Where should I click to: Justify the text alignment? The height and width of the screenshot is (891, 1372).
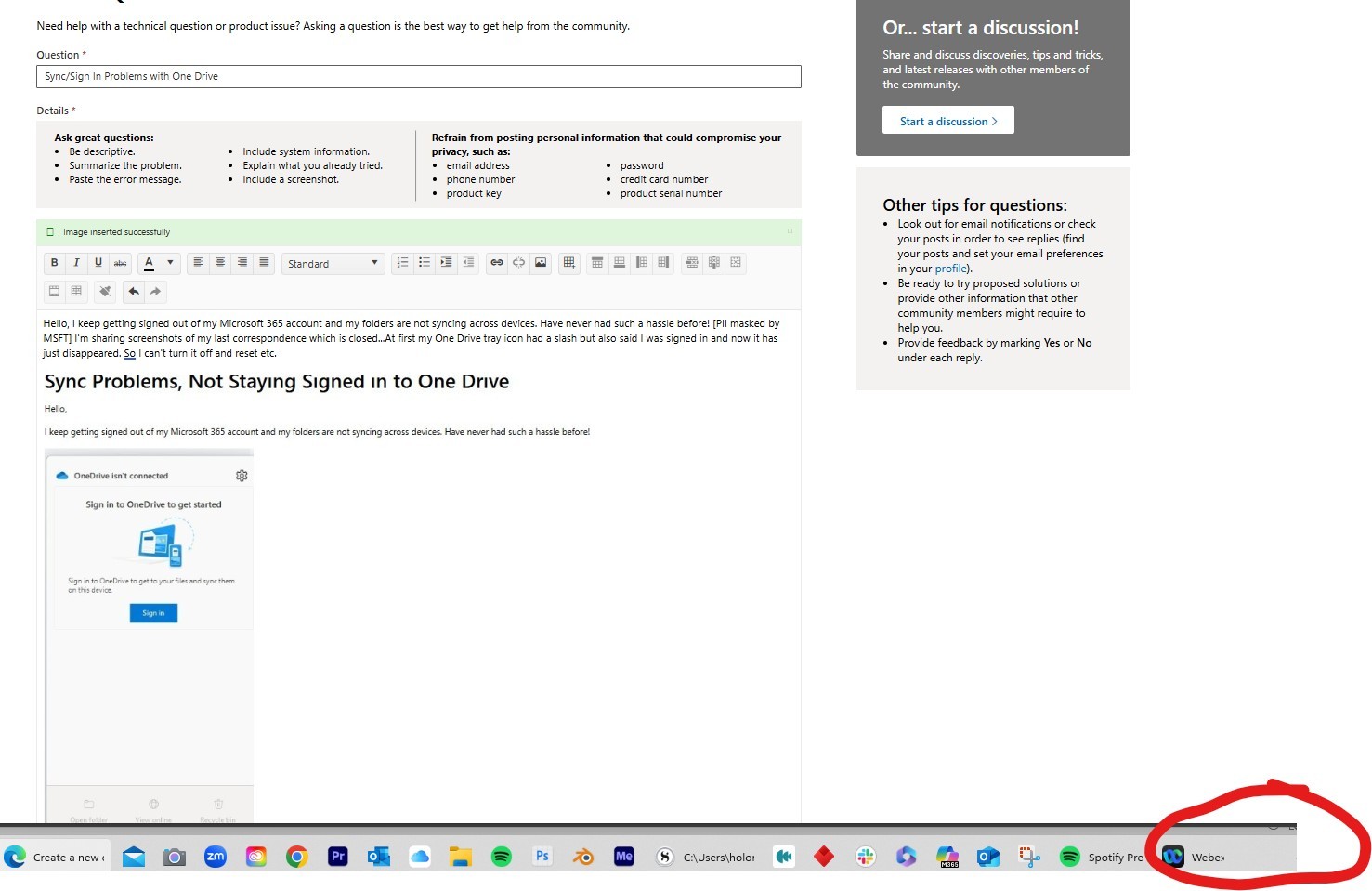[x=265, y=263]
